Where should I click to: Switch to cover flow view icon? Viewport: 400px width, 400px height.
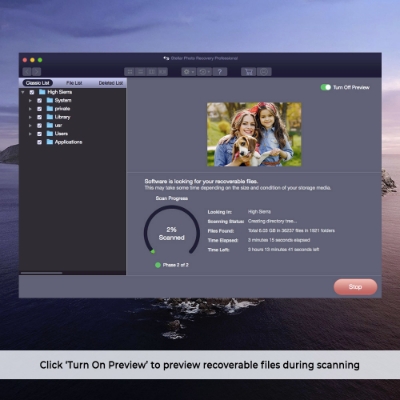(x=162, y=72)
